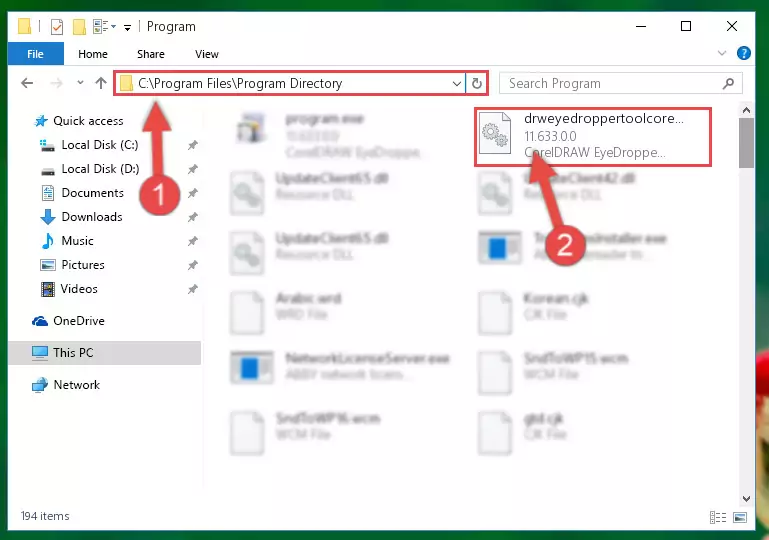
Task: Open the recent locations dropdown
Action: pyautogui.click(x=80, y=83)
